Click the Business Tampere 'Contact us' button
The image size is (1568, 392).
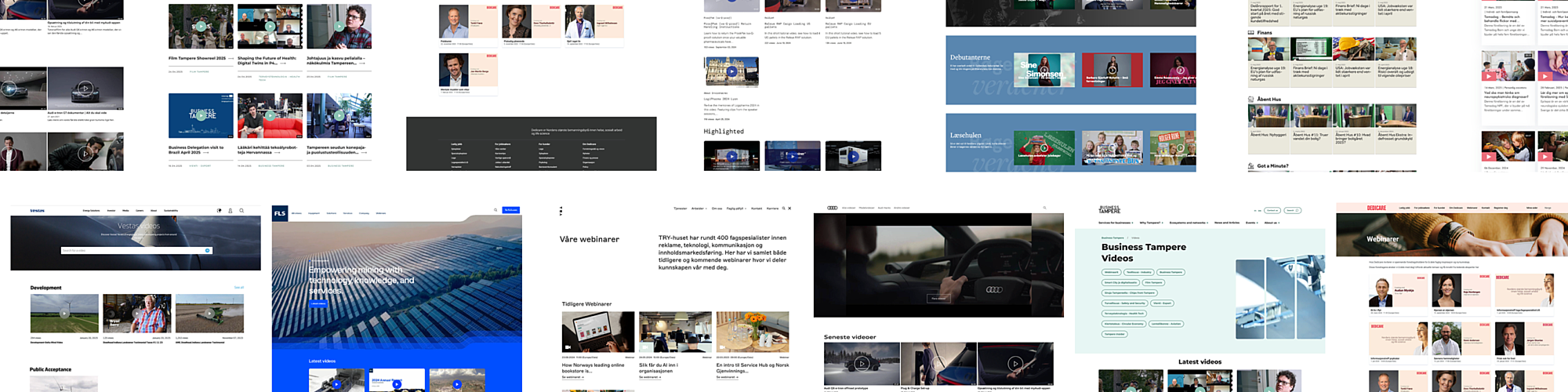coord(1272,210)
